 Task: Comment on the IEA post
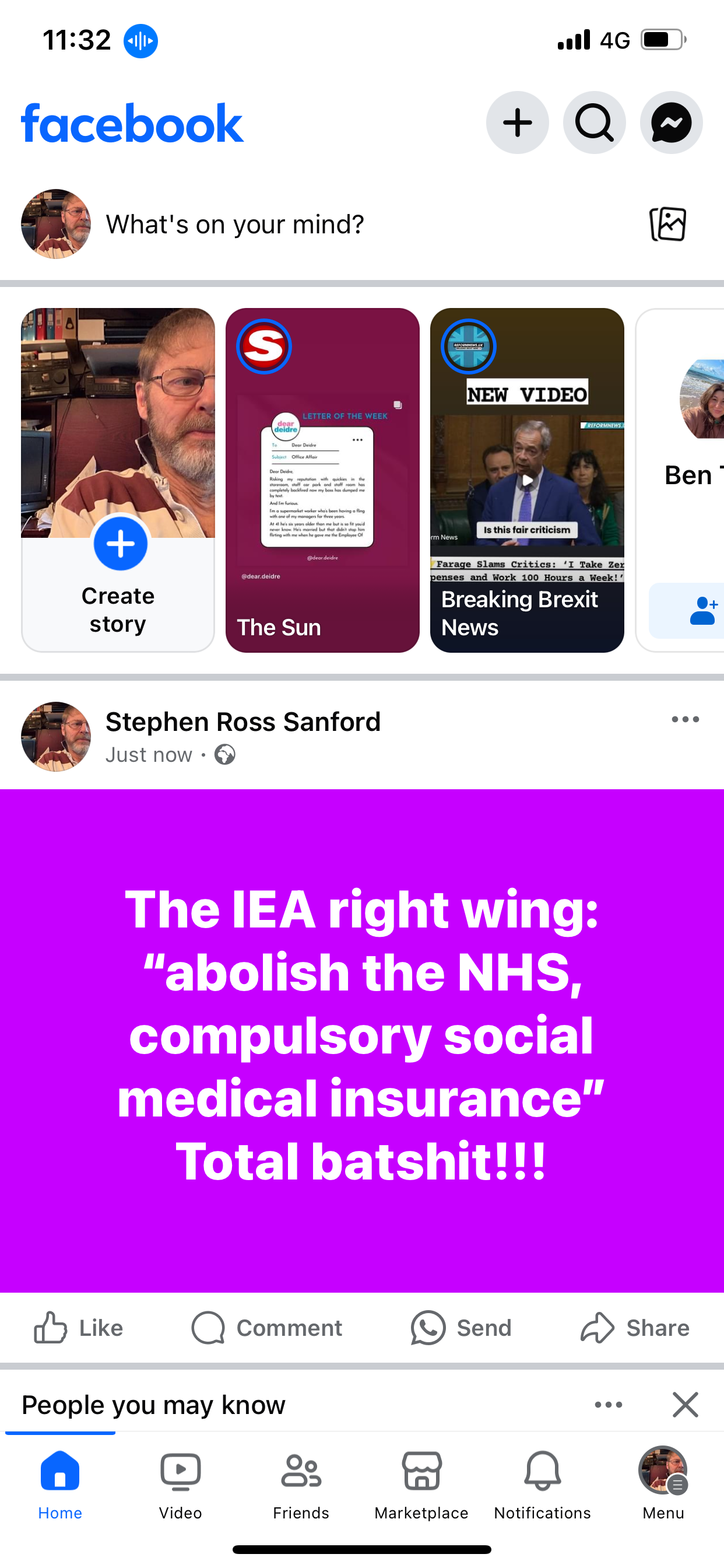(267, 1328)
